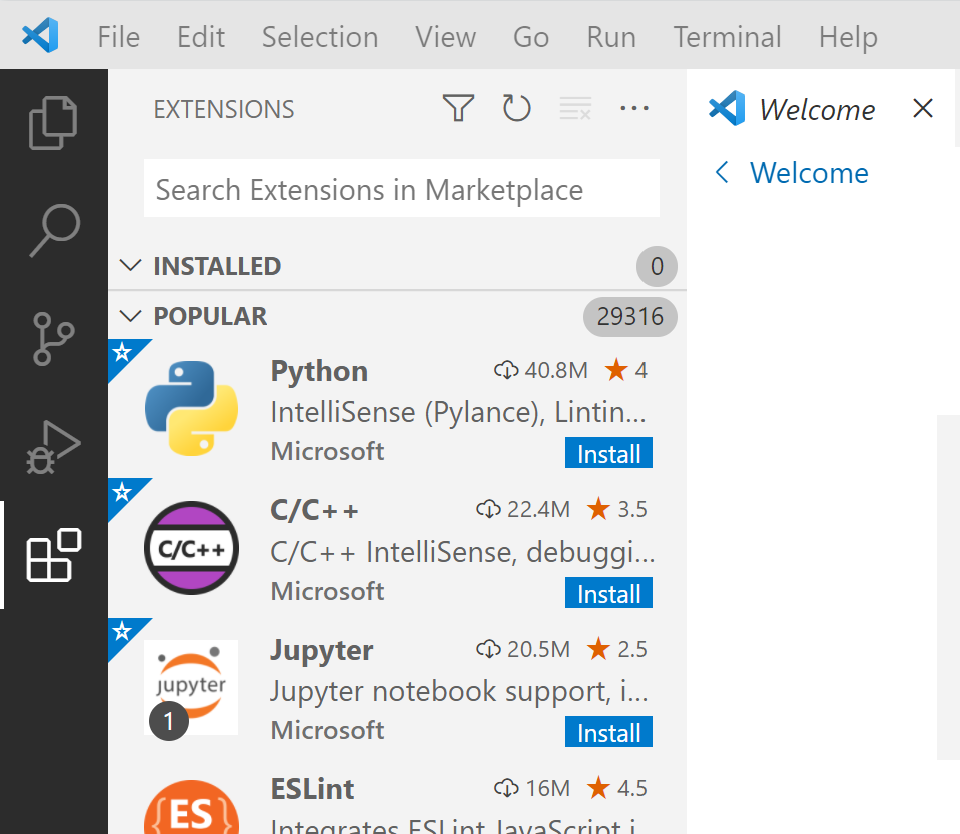Viewport: 960px width, 834px height.
Task: Open the View menu
Action: pyautogui.click(x=446, y=37)
